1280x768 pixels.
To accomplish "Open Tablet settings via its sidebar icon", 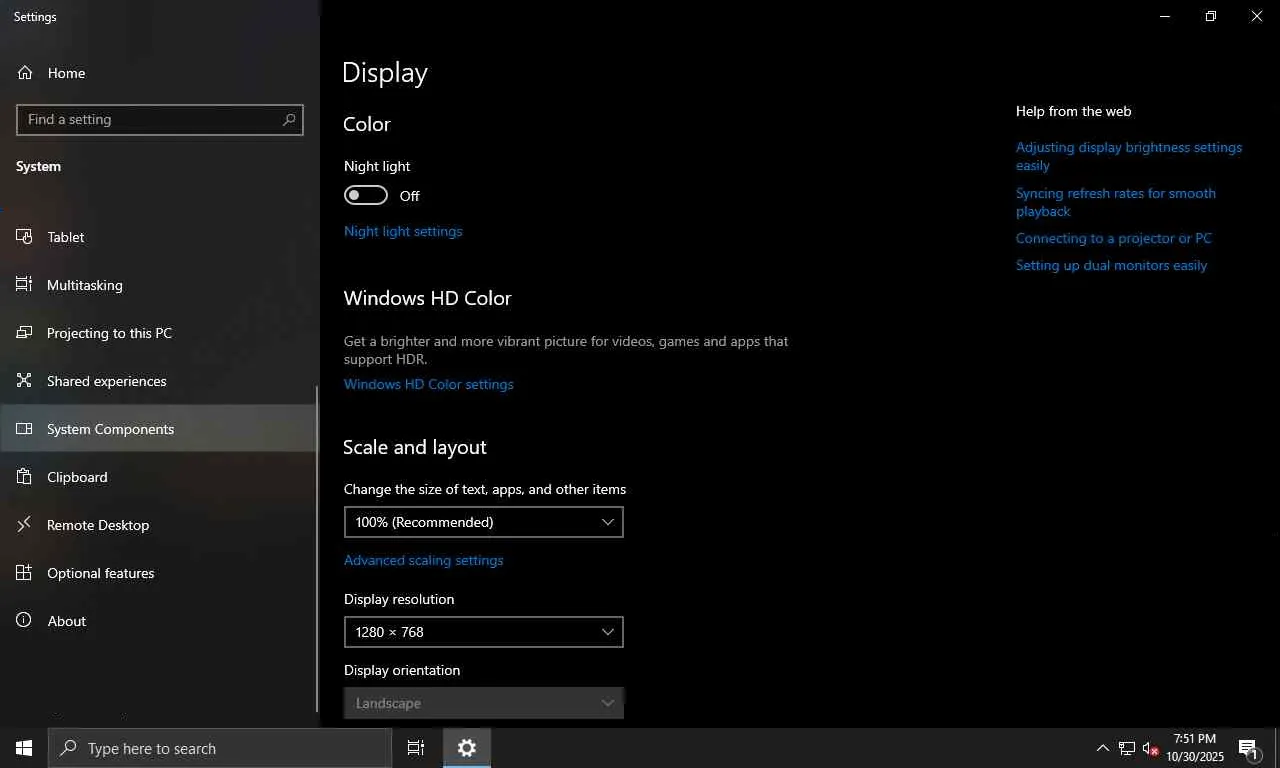I will click(25, 237).
